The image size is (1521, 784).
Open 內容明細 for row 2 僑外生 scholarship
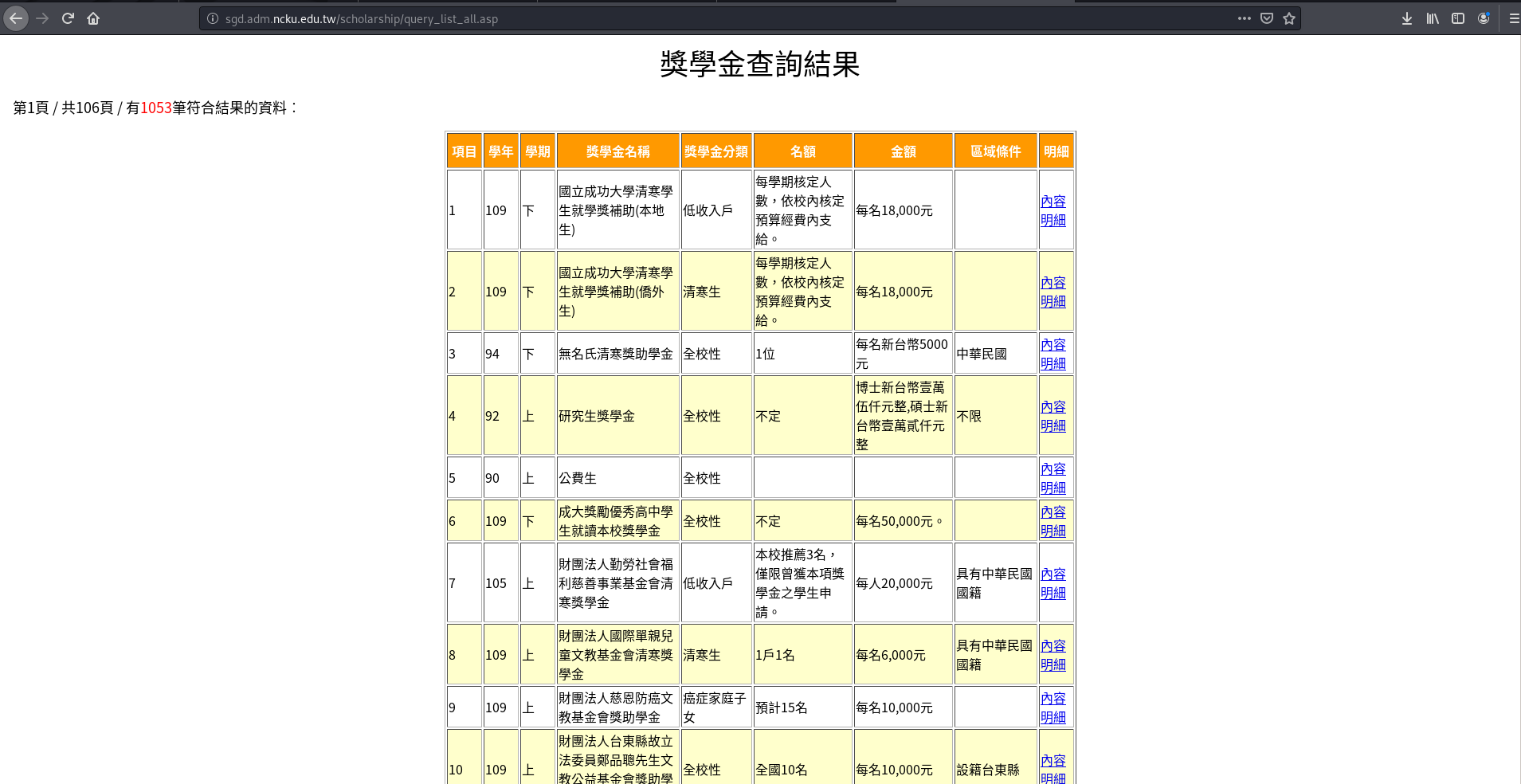(1053, 292)
